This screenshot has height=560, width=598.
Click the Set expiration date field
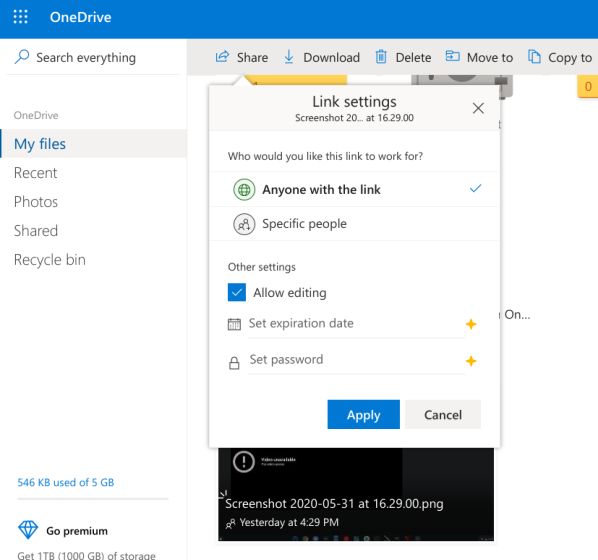pyautogui.click(x=356, y=323)
